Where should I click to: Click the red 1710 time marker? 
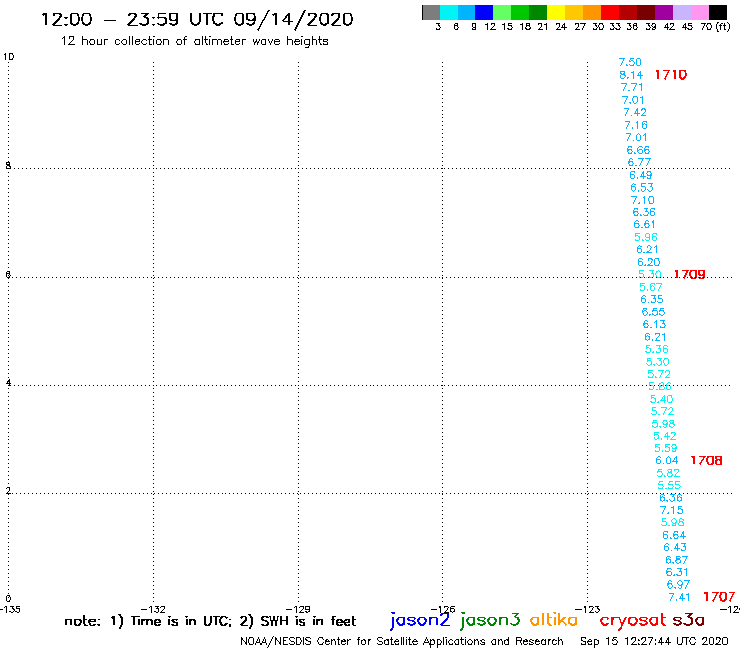[671, 75]
